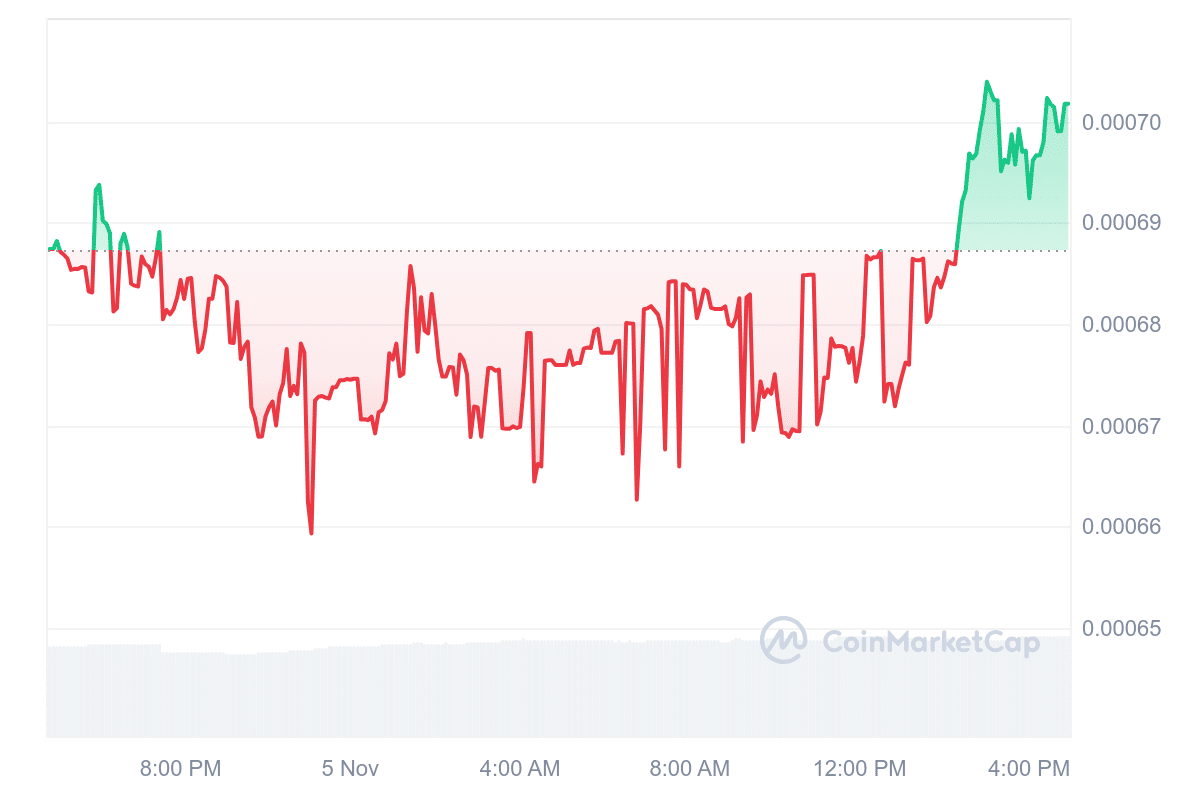Select the 0.00069 price axis label
1200x800 pixels.
click(1121, 222)
